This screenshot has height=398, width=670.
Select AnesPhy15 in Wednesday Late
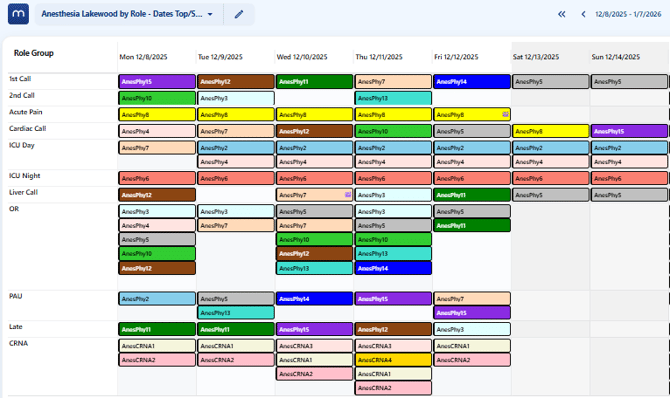(314, 329)
